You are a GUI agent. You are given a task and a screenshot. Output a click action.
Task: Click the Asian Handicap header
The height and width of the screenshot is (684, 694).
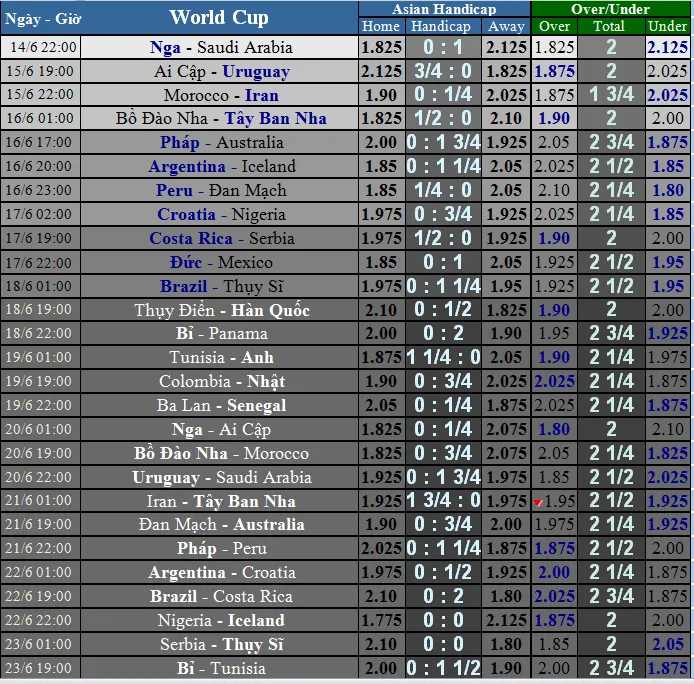[x=443, y=9]
